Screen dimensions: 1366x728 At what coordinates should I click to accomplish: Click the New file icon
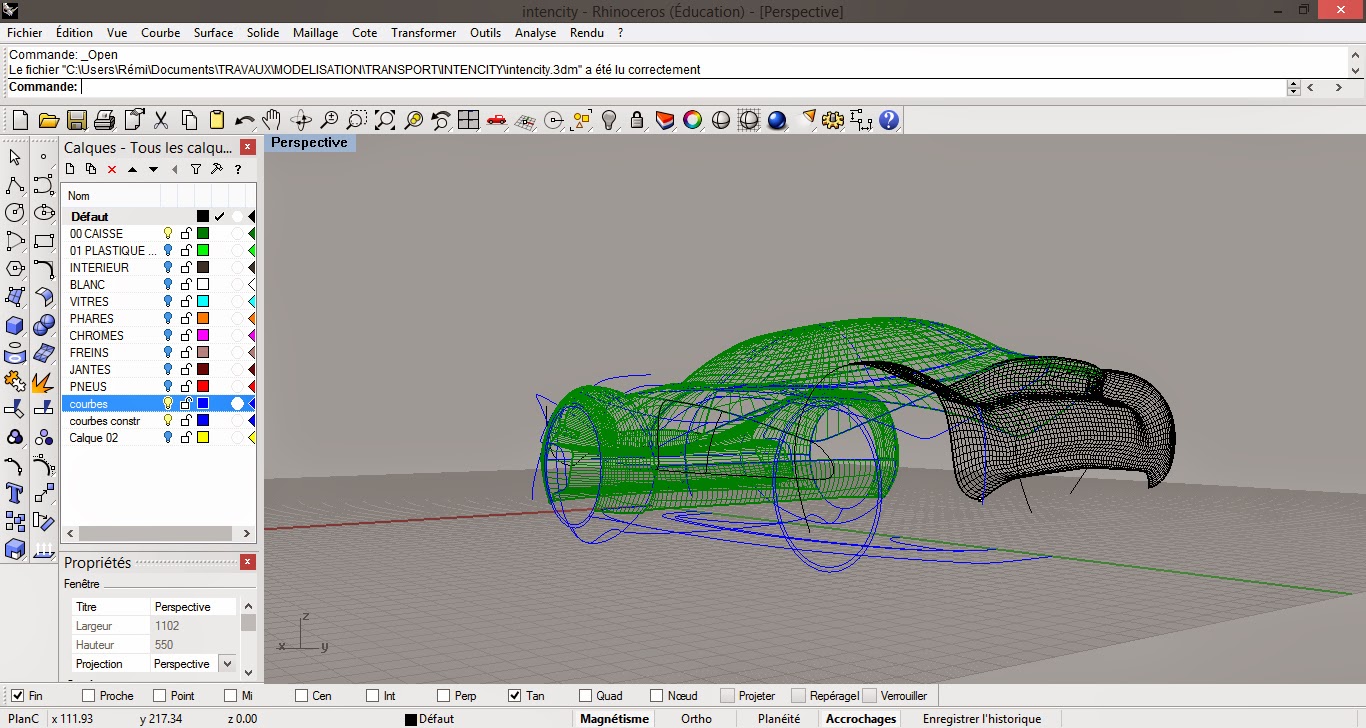20,121
